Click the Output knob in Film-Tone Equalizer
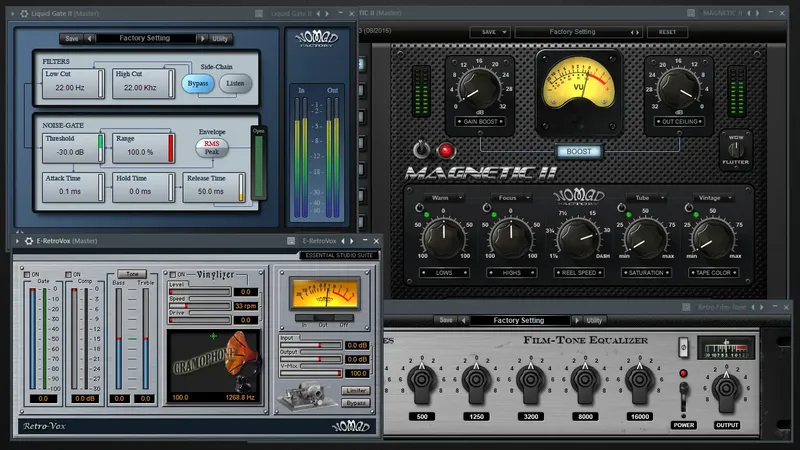 (727, 390)
